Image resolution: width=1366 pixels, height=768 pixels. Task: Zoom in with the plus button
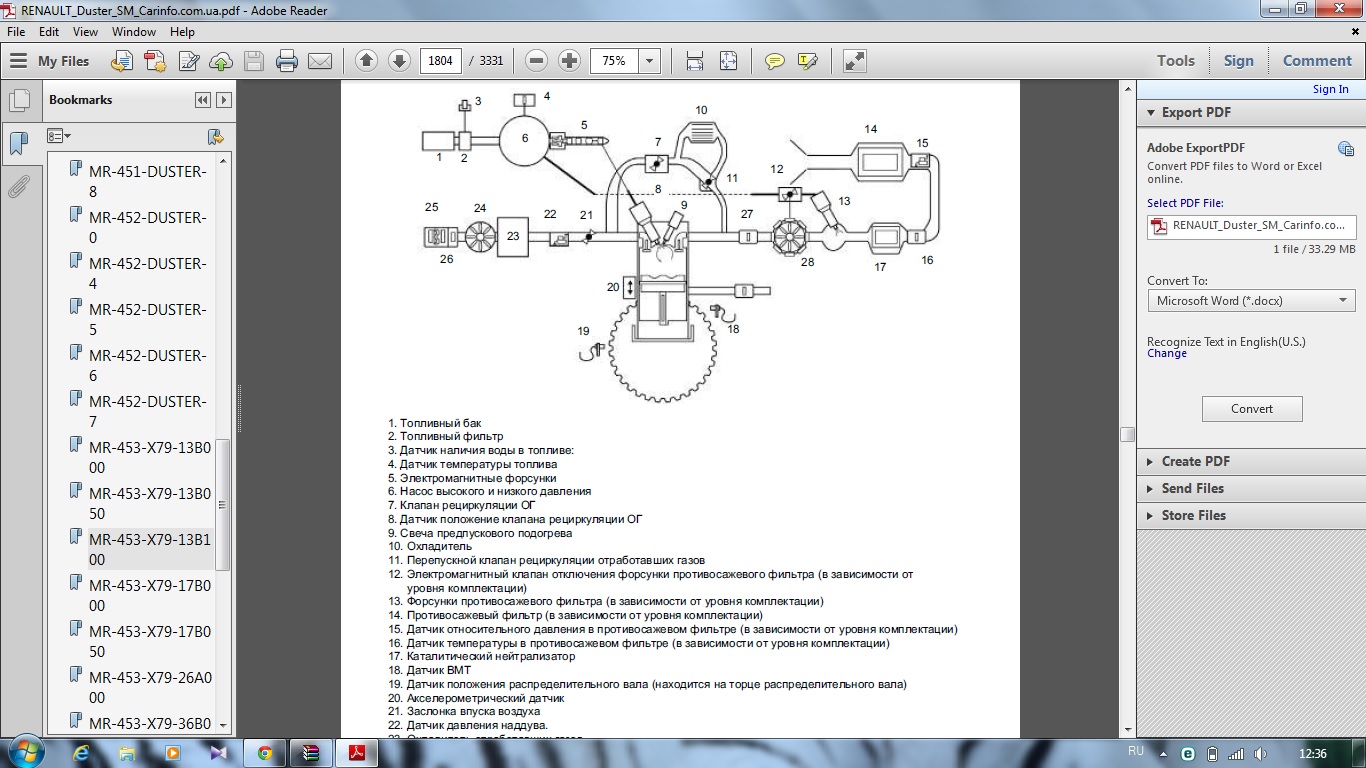pyautogui.click(x=570, y=61)
